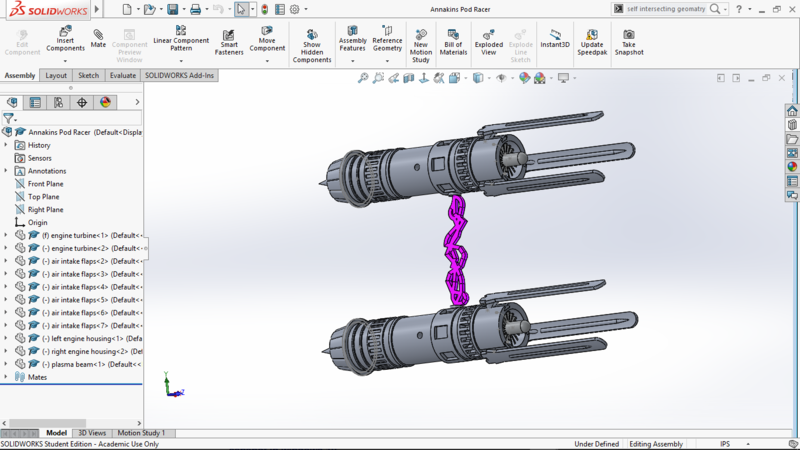Expand left engine housing<1> component
The image size is (800, 450).
pyautogui.click(x=6, y=338)
